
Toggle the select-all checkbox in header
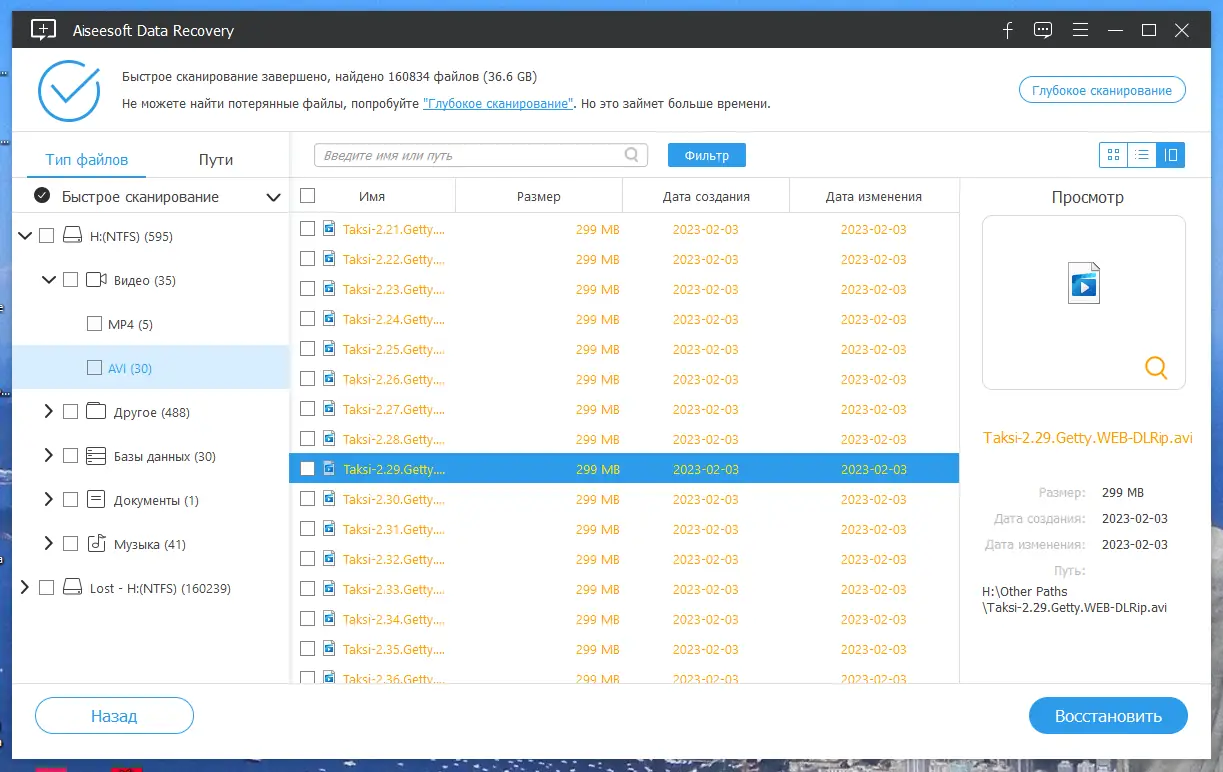point(307,196)
